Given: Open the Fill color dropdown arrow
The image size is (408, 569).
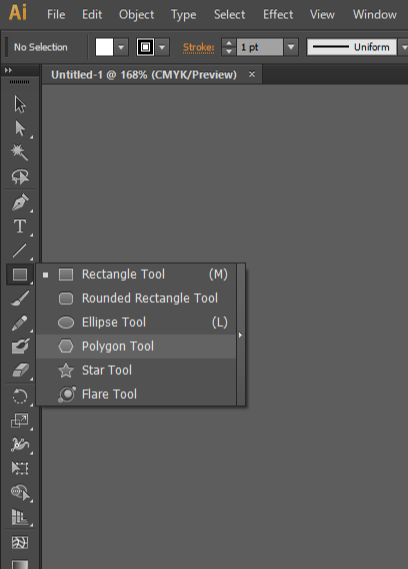Looking at the screenshot, I should [121, 47].
